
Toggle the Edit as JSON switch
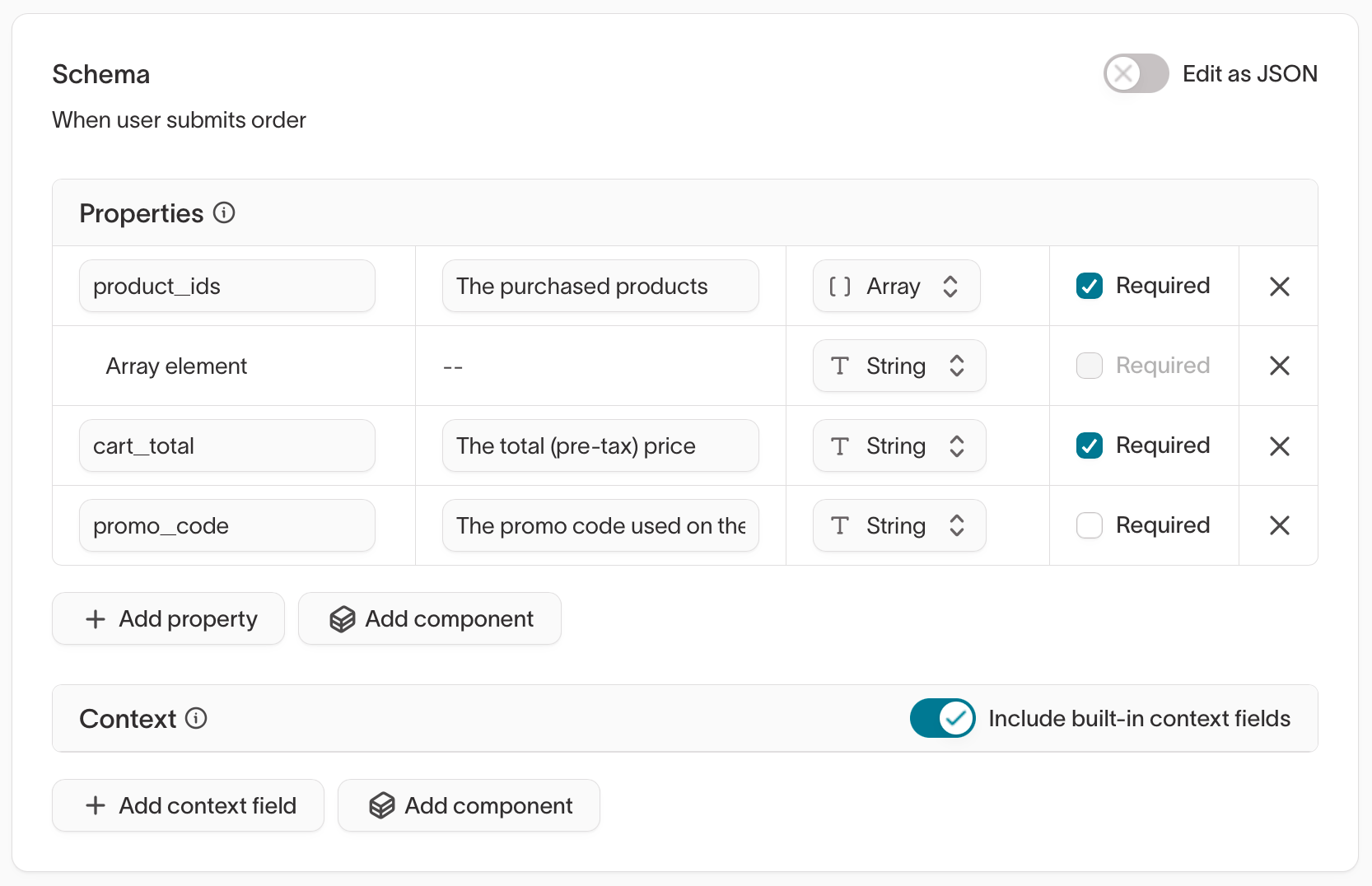pos(1136,74)
